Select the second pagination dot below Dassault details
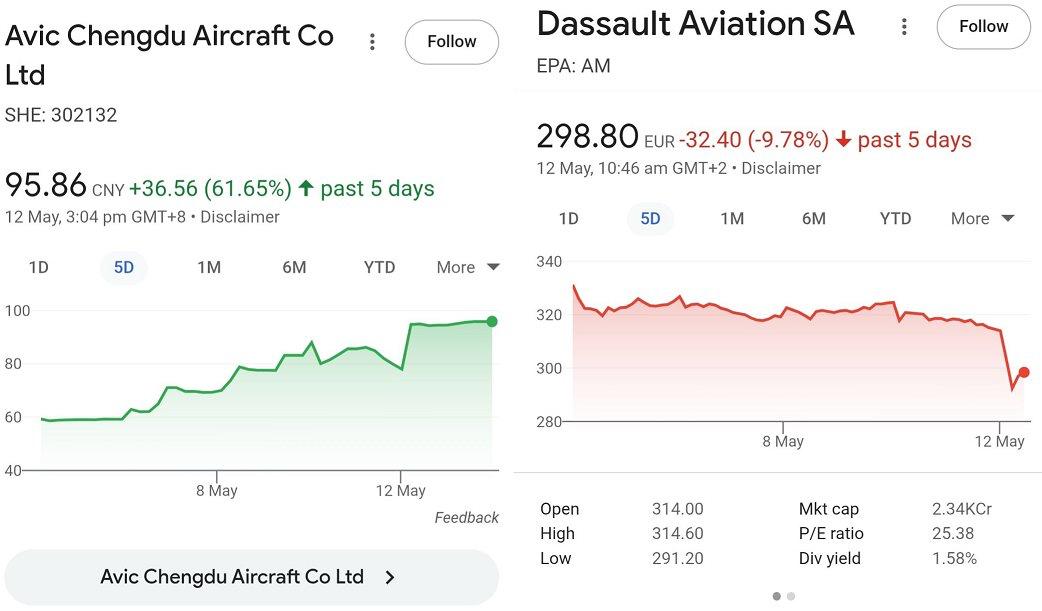This screenshot has width=1042, height=611. tap(792, 594)
